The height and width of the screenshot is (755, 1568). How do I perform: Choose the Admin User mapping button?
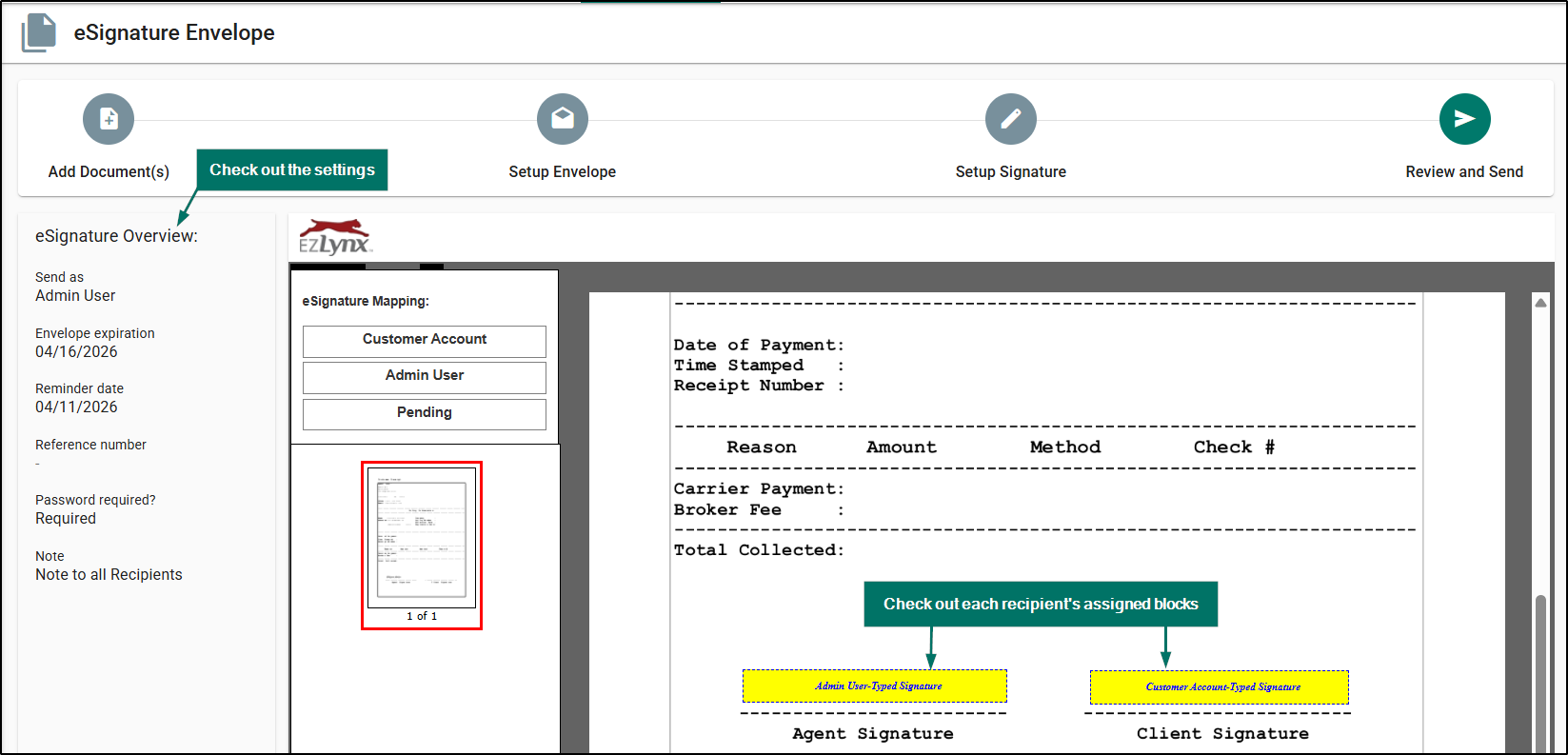425,377
